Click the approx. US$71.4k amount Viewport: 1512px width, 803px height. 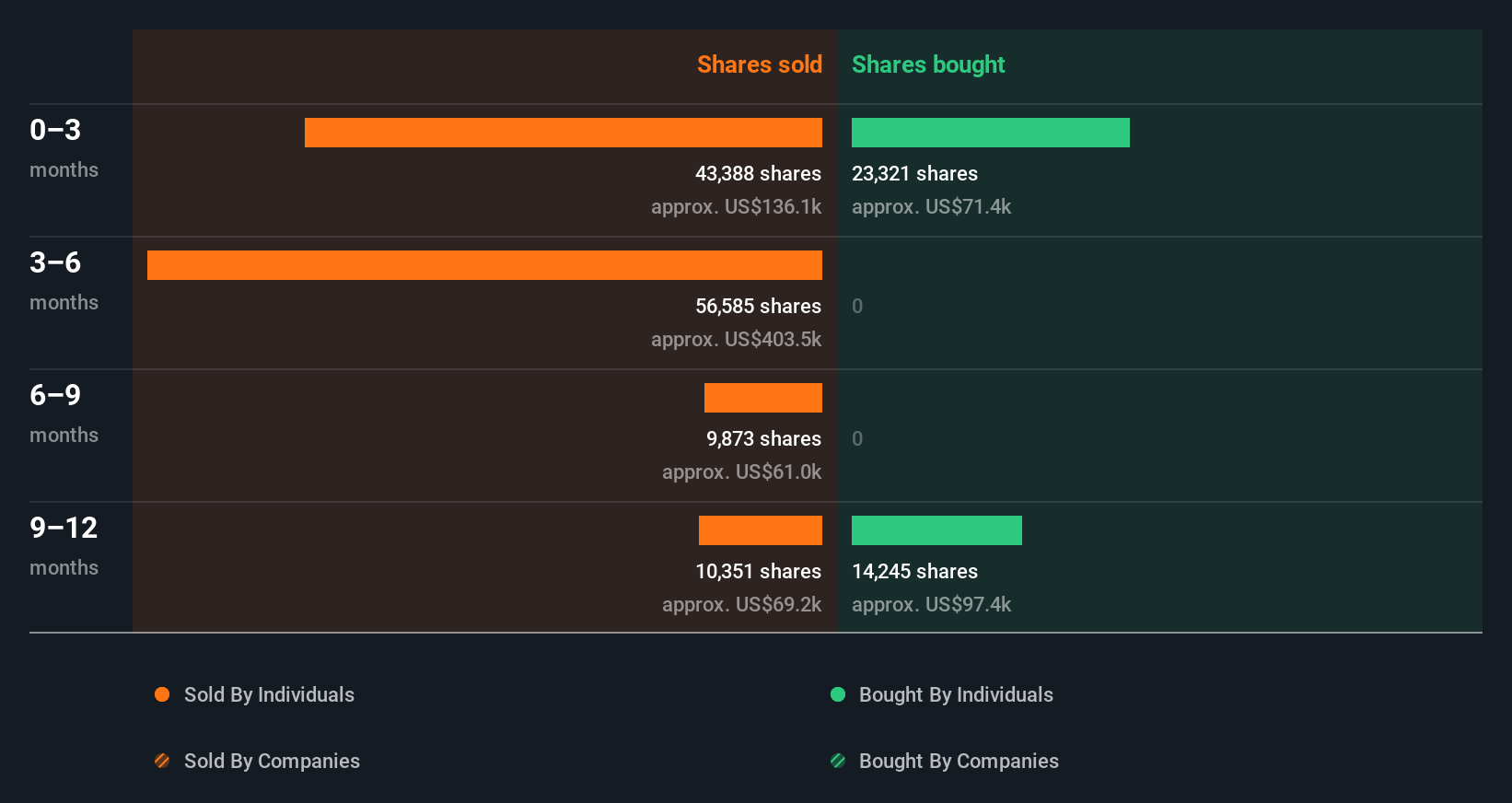click(x=931, y=207)
